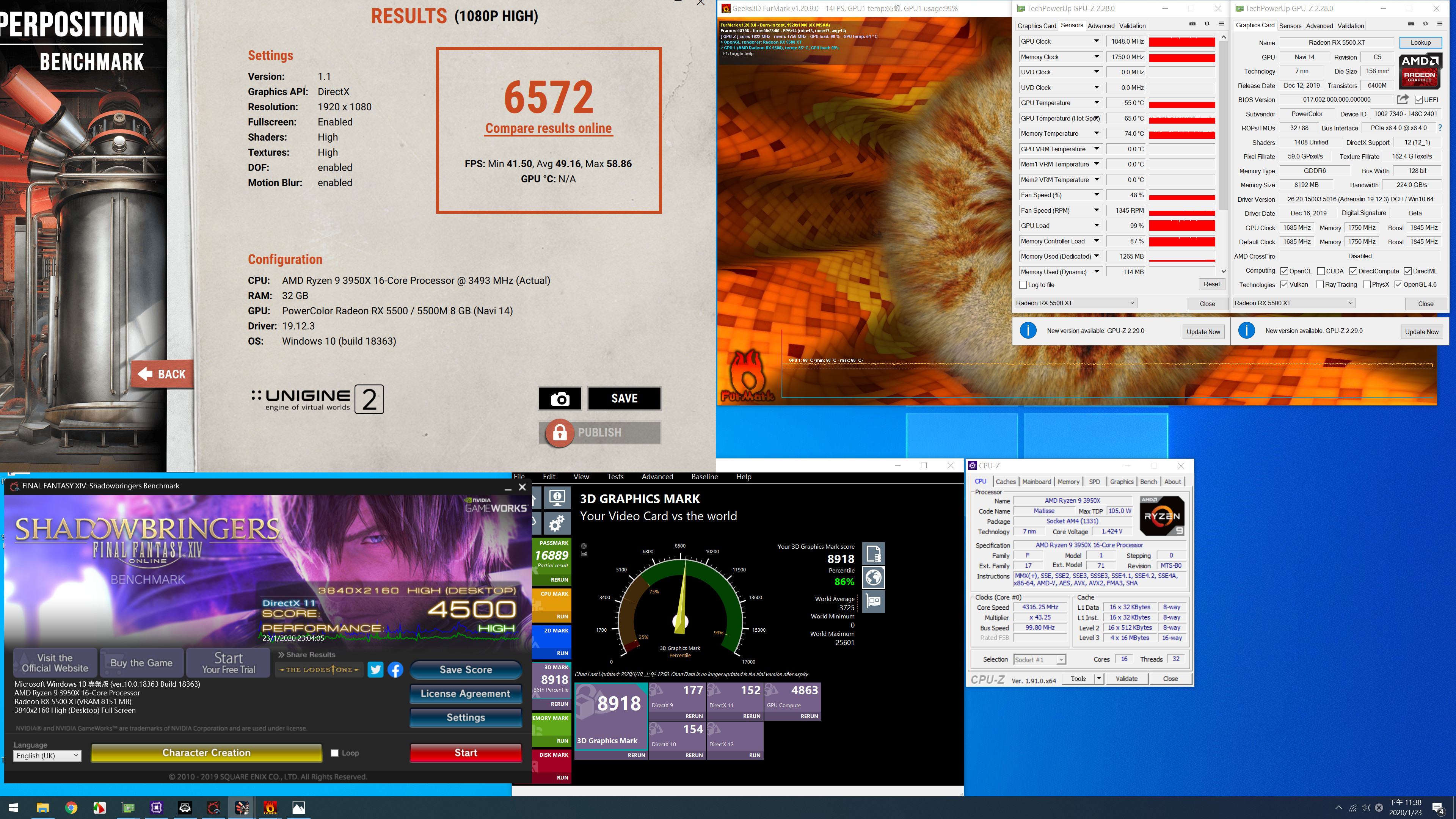This screenshot has height=819, width=1456.
Task: Open the Language English (UK) dropdown
Action: pos(47,756)
